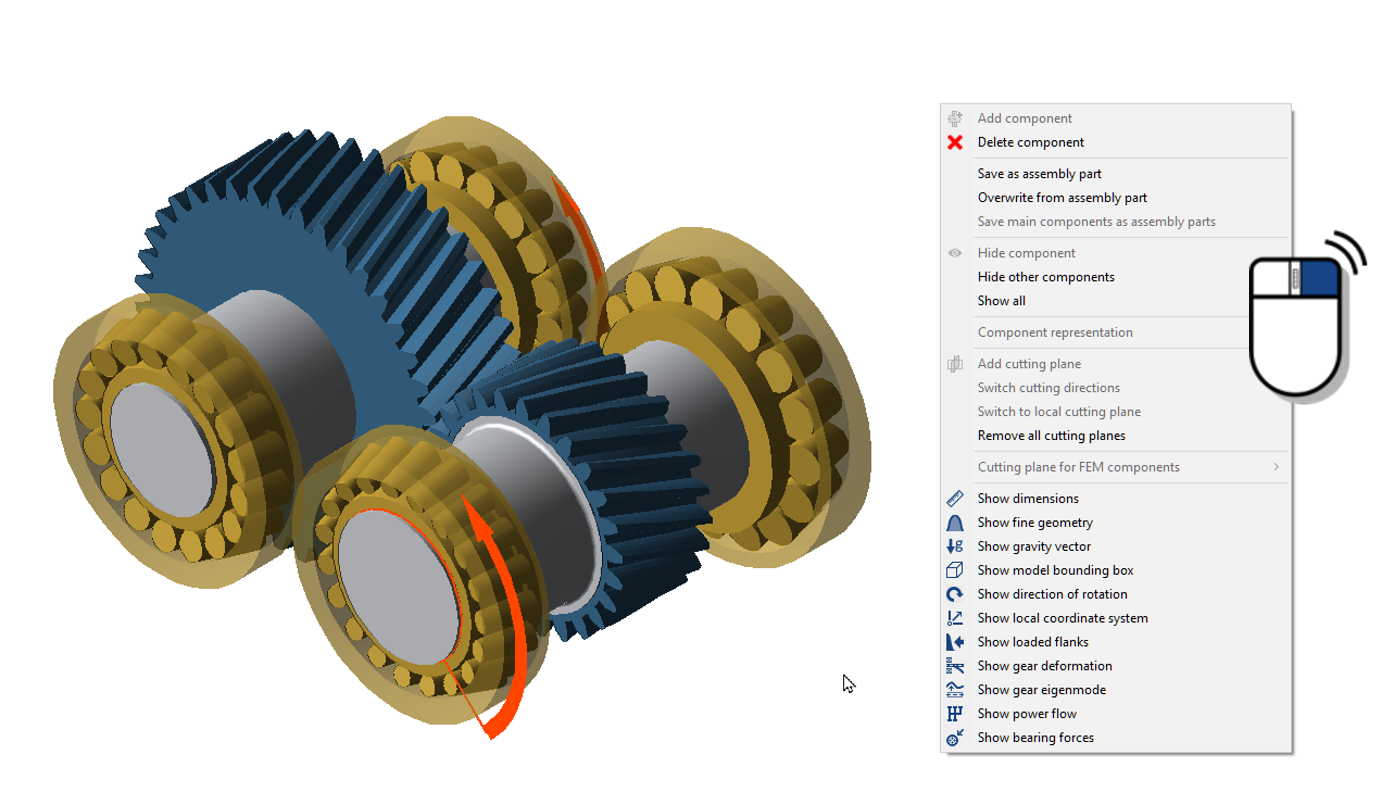The image size is (1378, 792).
Task: Click Show all in context menu
Action: tap(1001, 301)
